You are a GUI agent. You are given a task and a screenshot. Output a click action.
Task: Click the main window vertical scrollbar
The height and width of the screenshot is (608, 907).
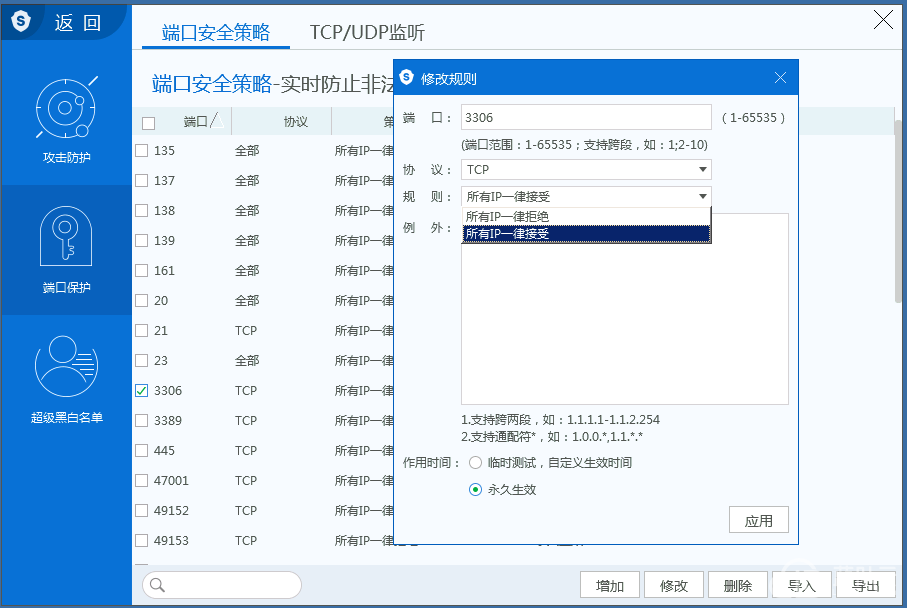pyautogui.click(x=899, y=211)
